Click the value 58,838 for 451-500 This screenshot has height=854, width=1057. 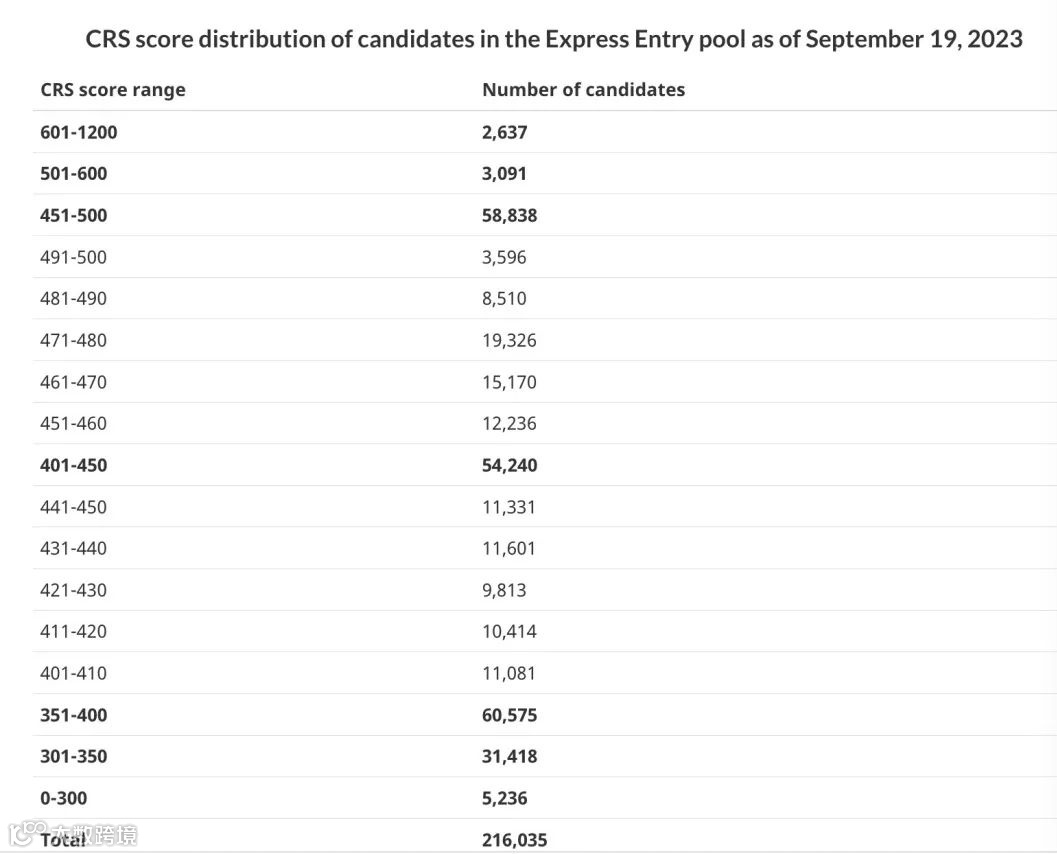(x=509, y=216)
